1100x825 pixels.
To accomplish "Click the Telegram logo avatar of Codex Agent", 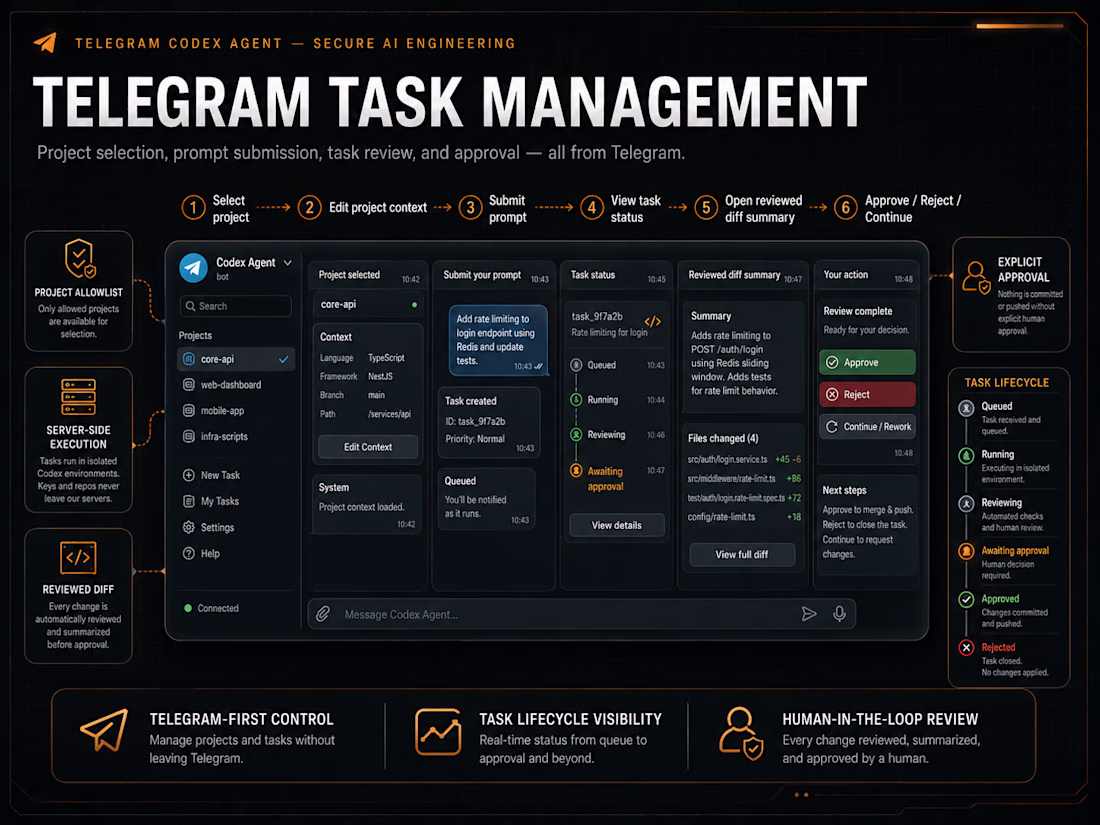I will [x=194, y=268].
